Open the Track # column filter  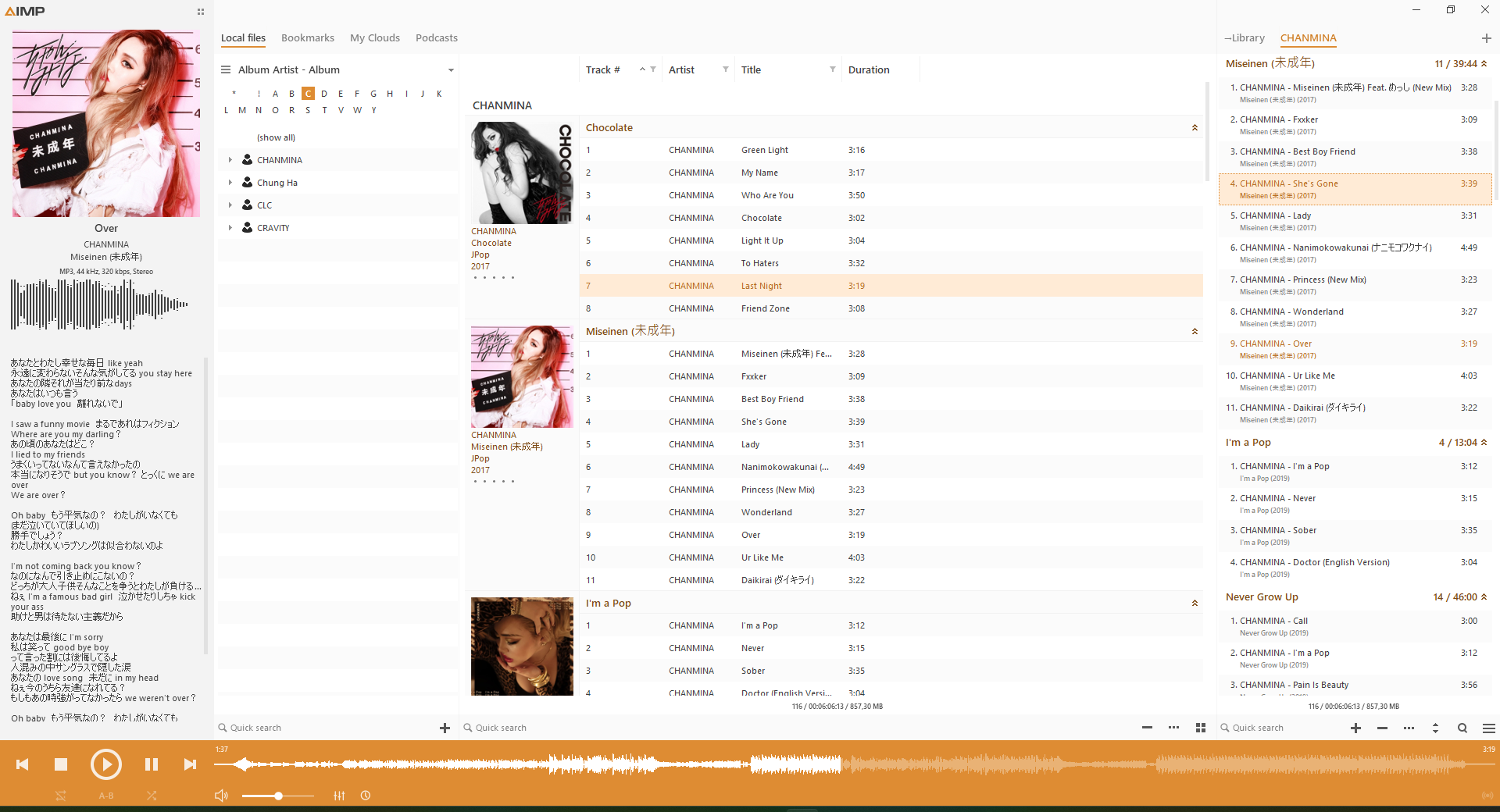653,69
